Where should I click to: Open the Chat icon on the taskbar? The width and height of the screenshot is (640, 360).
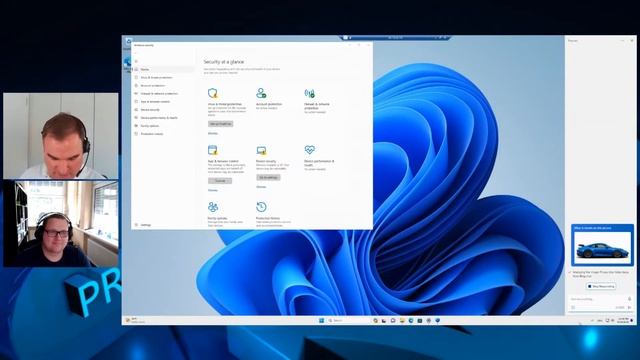click(393, 320)
